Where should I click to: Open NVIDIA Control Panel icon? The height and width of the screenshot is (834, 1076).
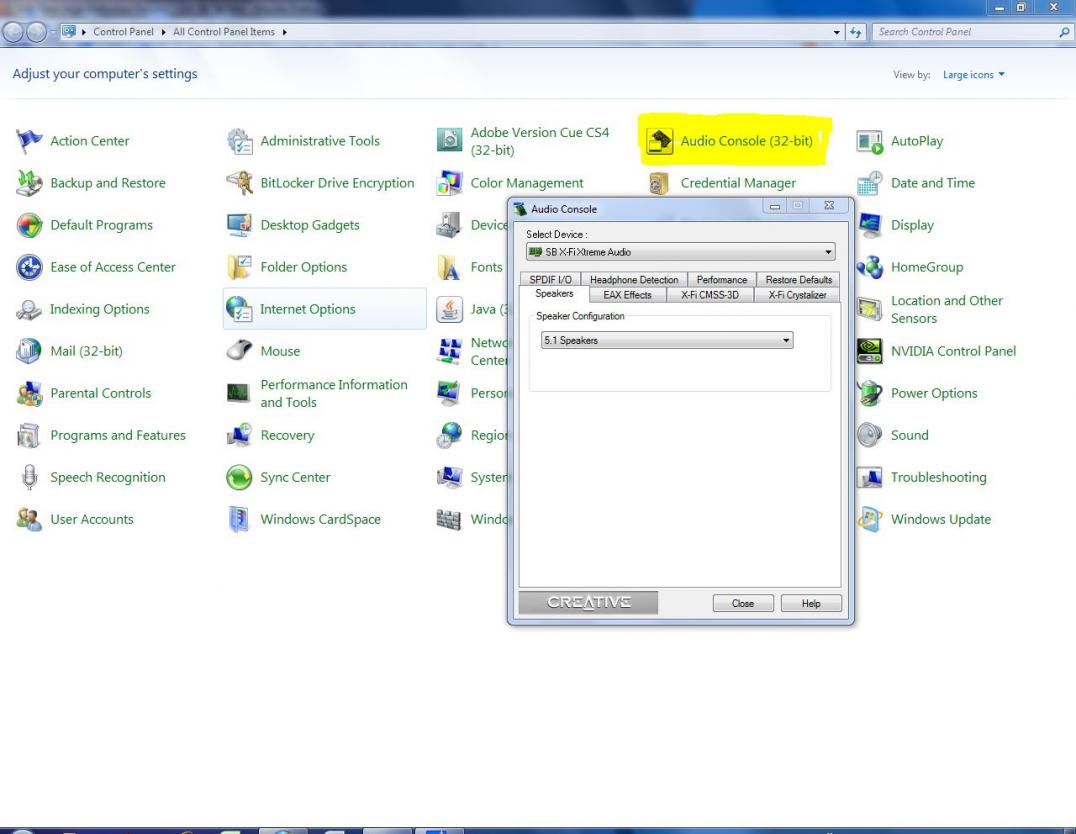pyautogui.click(x=869, y=351)
